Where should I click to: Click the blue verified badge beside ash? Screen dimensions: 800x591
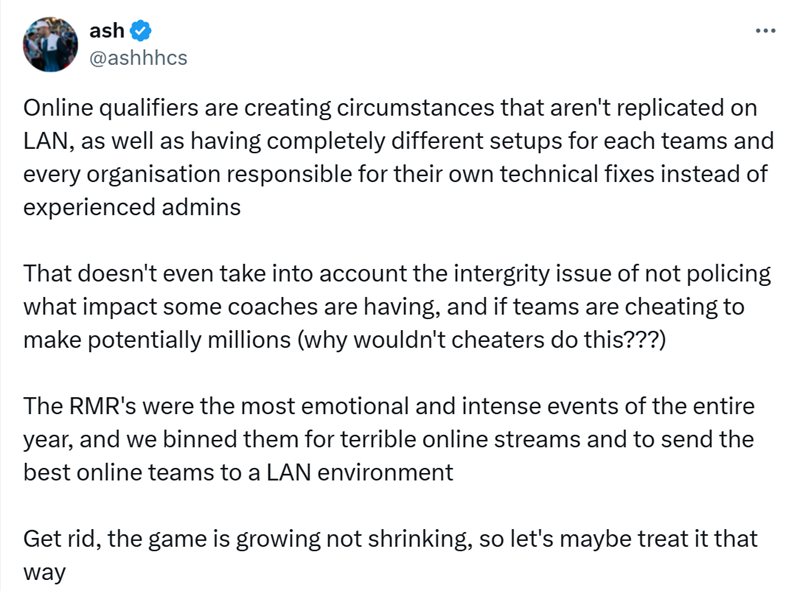[140, 31]
